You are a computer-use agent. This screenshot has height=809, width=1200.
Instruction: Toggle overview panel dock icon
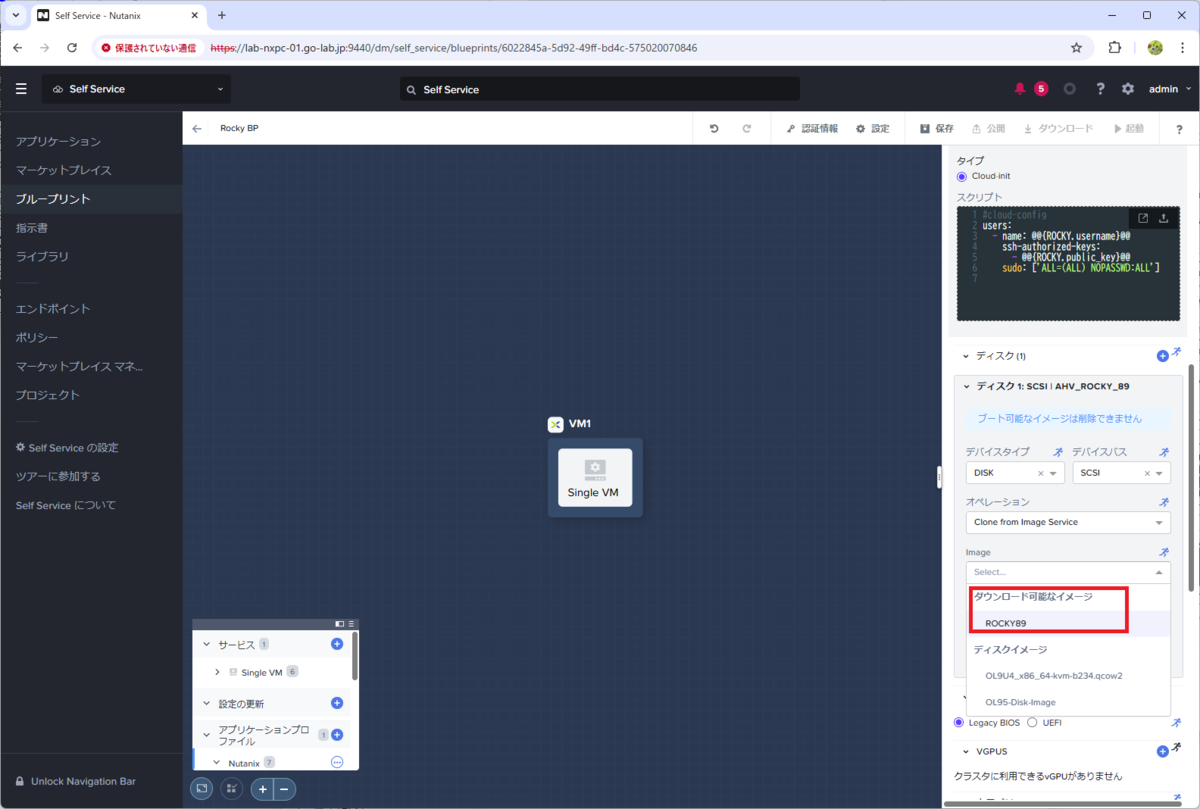click(340, 624)
